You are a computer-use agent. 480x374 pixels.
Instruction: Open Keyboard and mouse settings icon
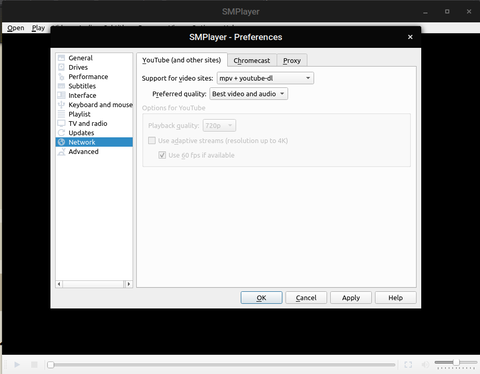click(61, 105)
